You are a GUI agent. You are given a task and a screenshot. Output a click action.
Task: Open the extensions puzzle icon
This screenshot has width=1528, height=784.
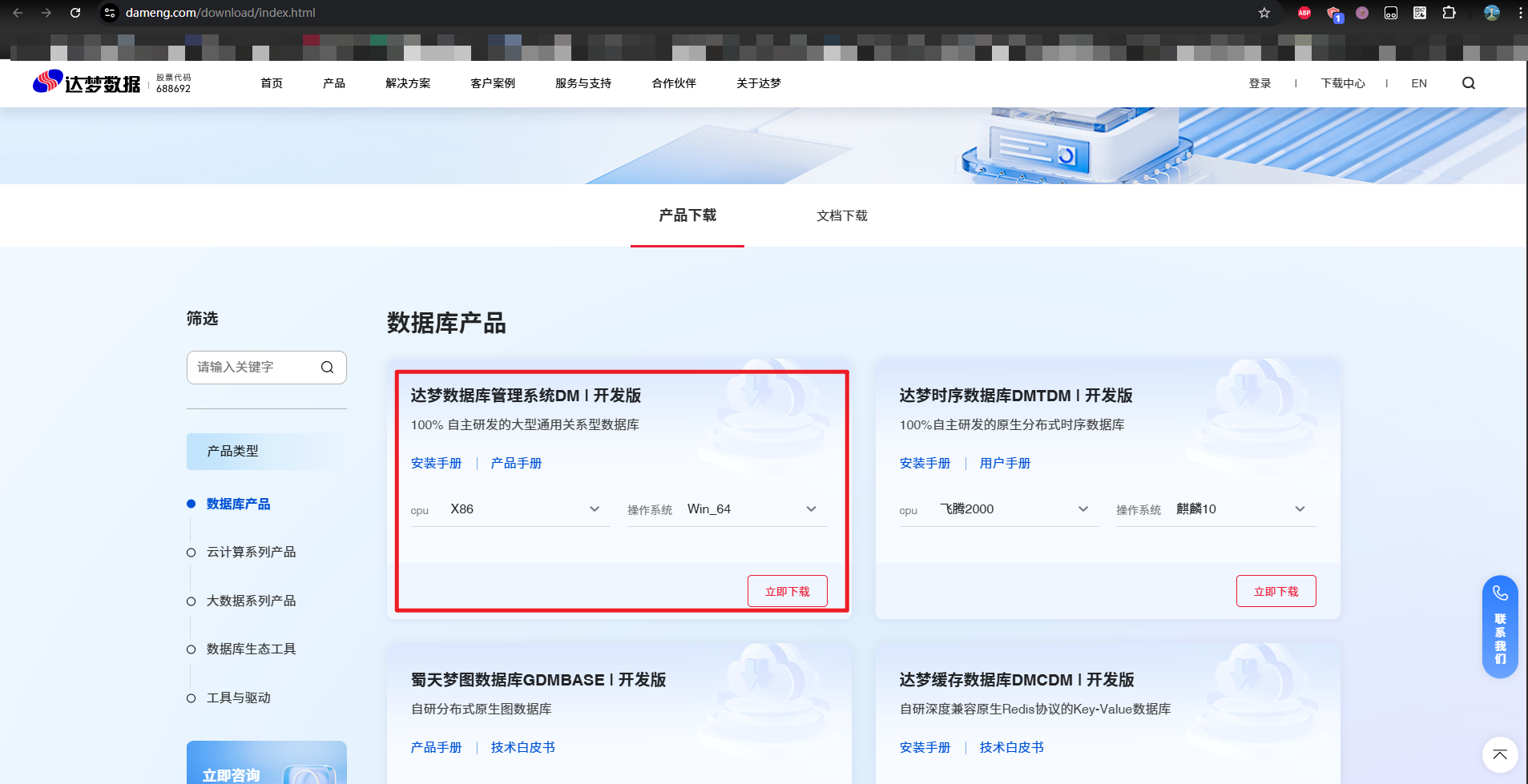coord(1449,13)
